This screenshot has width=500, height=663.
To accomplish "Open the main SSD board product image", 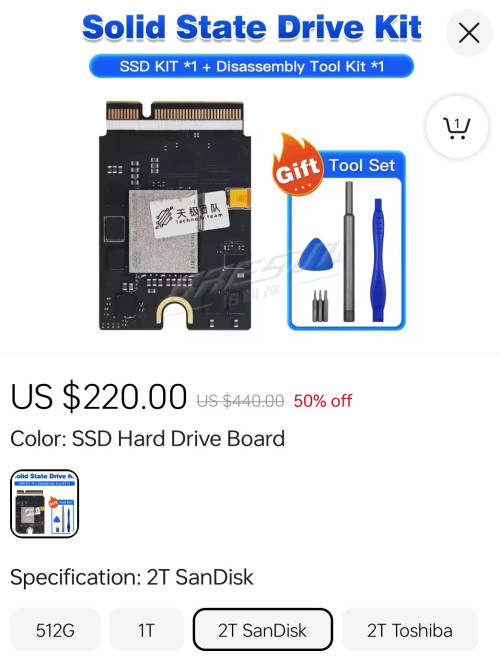I will (x=175, y=216).
